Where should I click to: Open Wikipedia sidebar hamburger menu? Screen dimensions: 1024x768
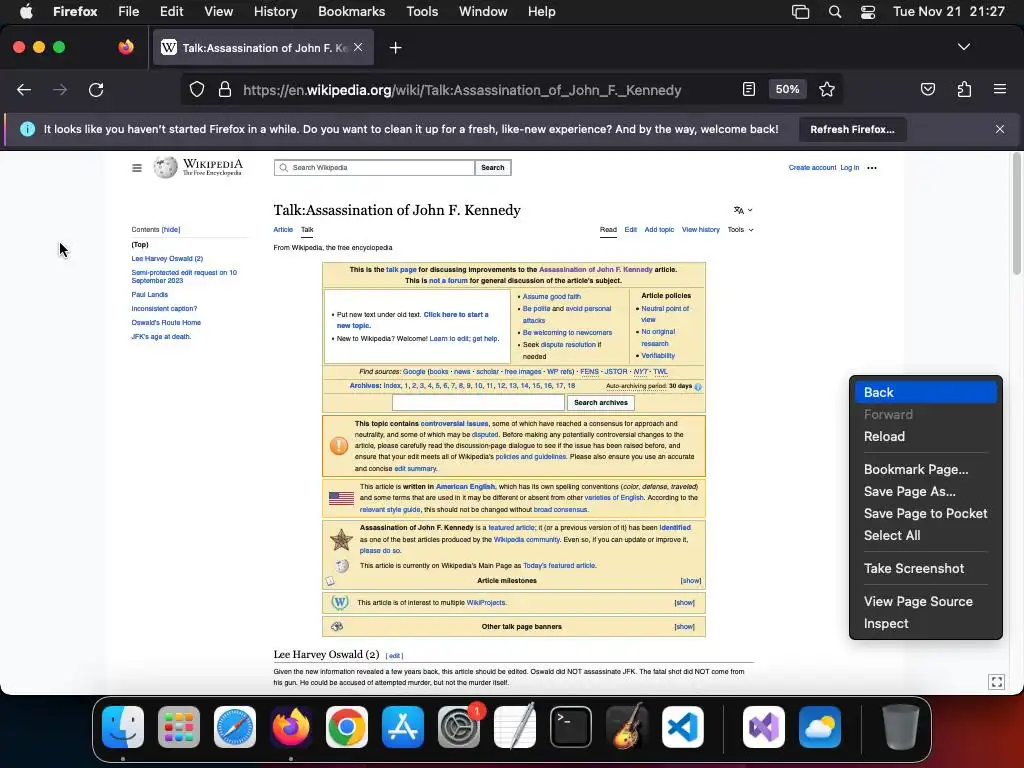[x=136, y=168]
